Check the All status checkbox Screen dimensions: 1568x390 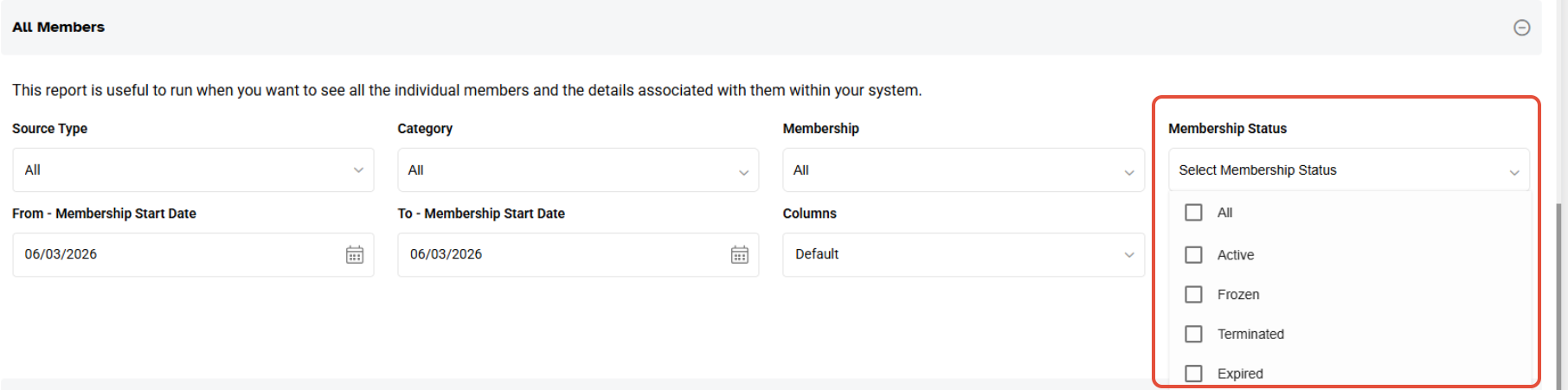pos(1193,213)
